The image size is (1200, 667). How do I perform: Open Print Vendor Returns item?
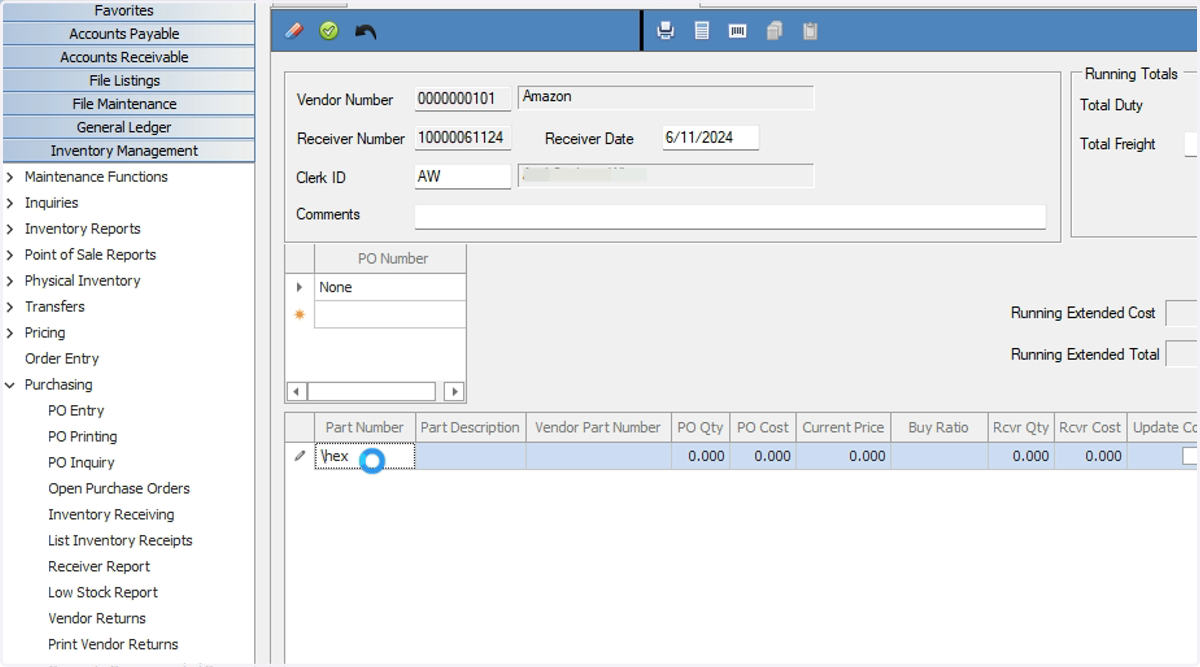113,645
